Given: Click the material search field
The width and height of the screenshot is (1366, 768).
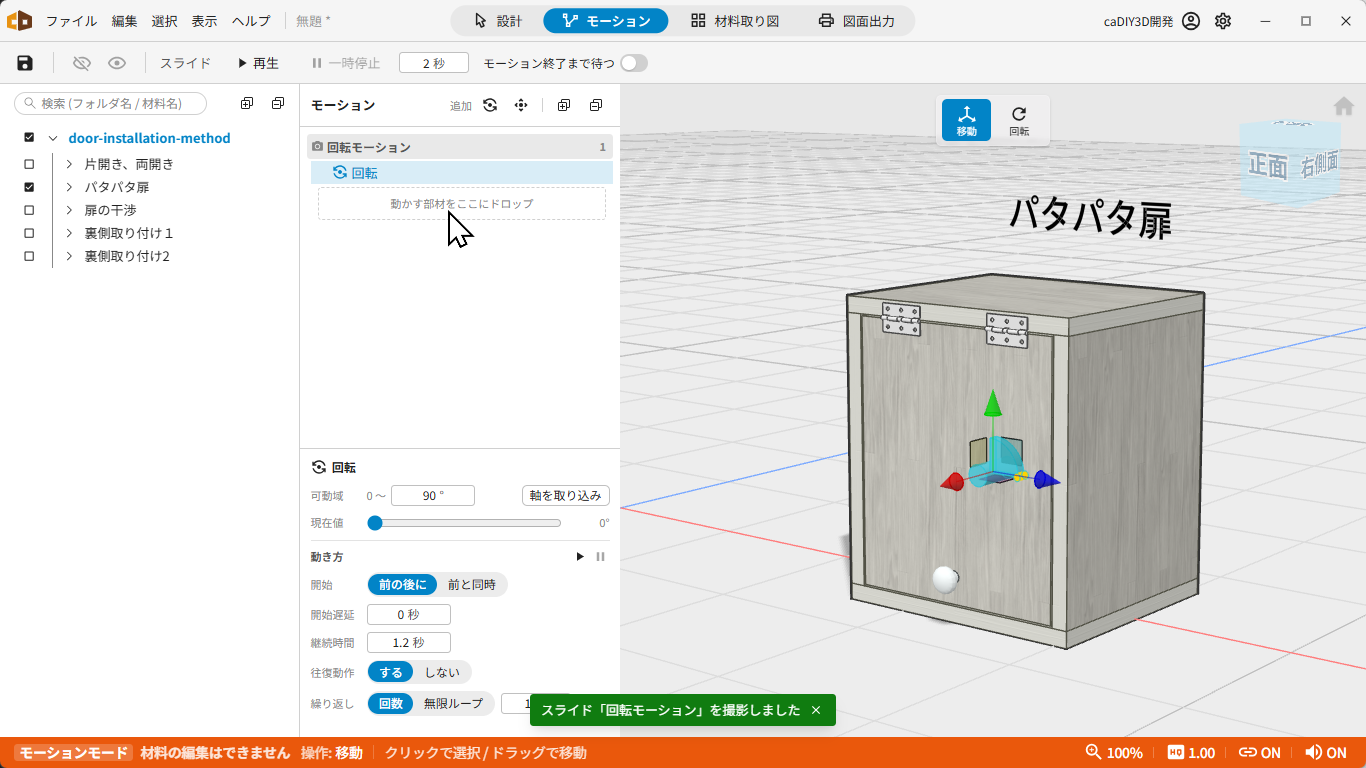Looking at the screenshot, I should (x=111, y=103).
